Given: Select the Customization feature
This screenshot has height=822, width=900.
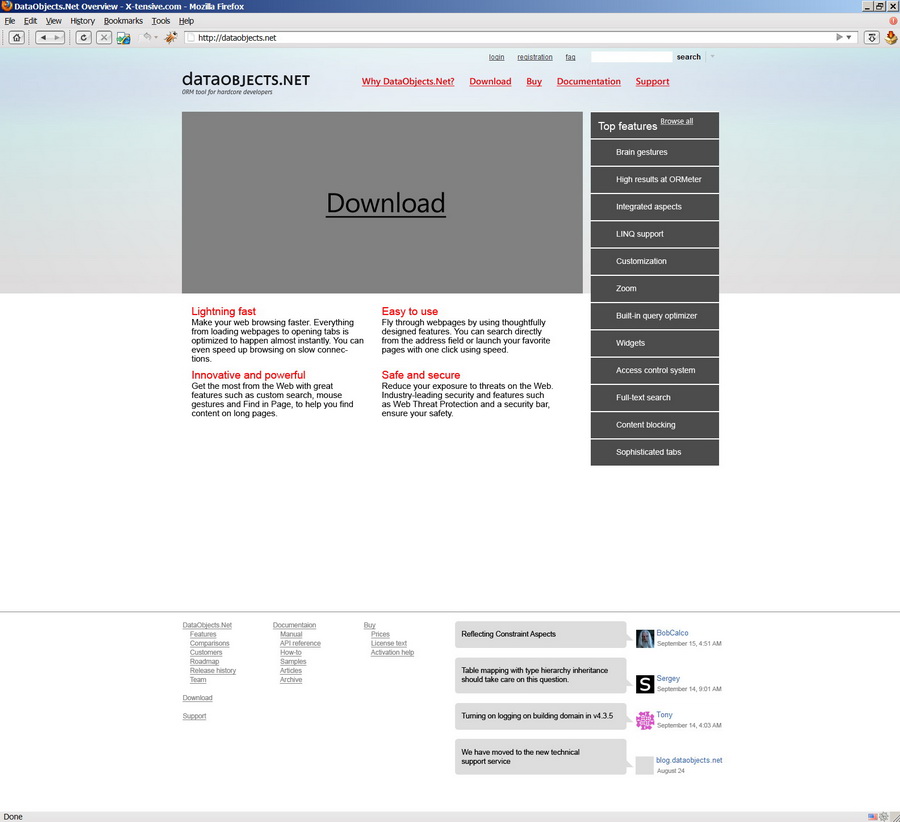Looking at the screenshot, I should [x=654, y=261].
